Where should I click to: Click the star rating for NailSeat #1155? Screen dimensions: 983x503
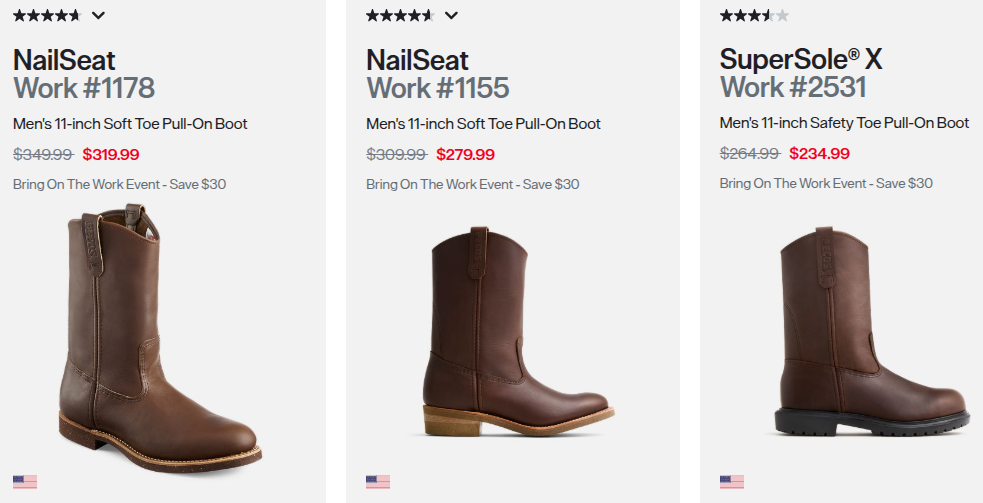click(400, 16)
